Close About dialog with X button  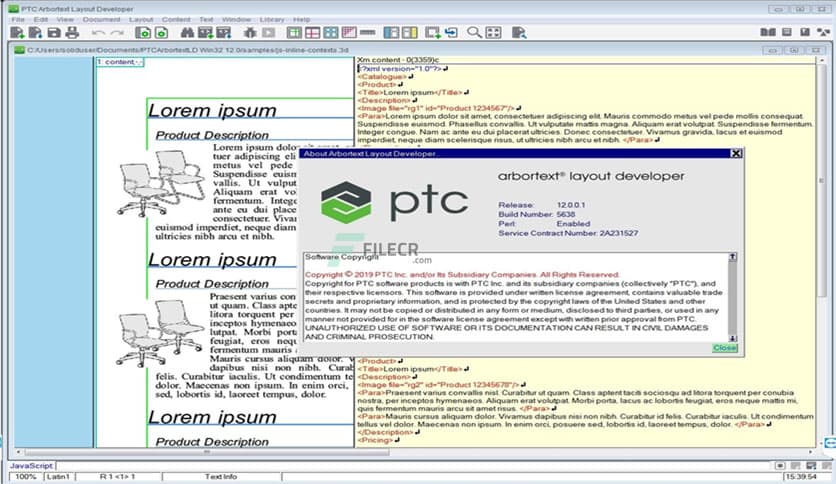click(x=736, y=154)
